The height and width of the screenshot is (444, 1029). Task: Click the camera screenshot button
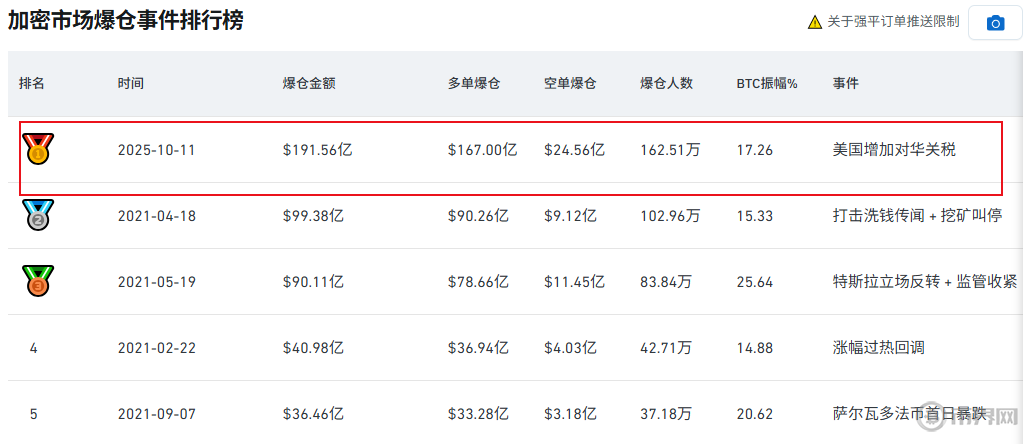tap(995, 23)
